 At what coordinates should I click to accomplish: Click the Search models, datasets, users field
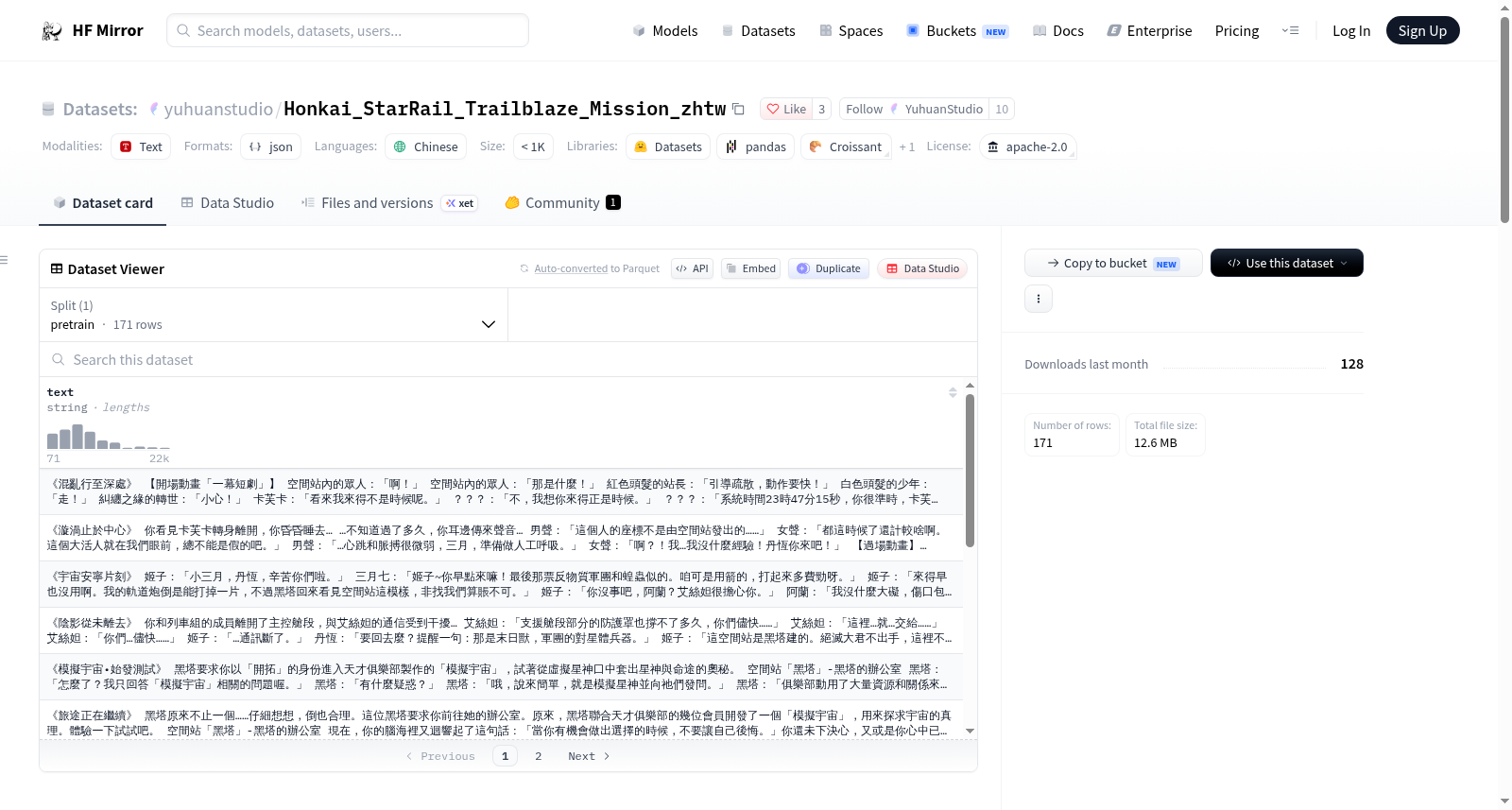point(348,31)
